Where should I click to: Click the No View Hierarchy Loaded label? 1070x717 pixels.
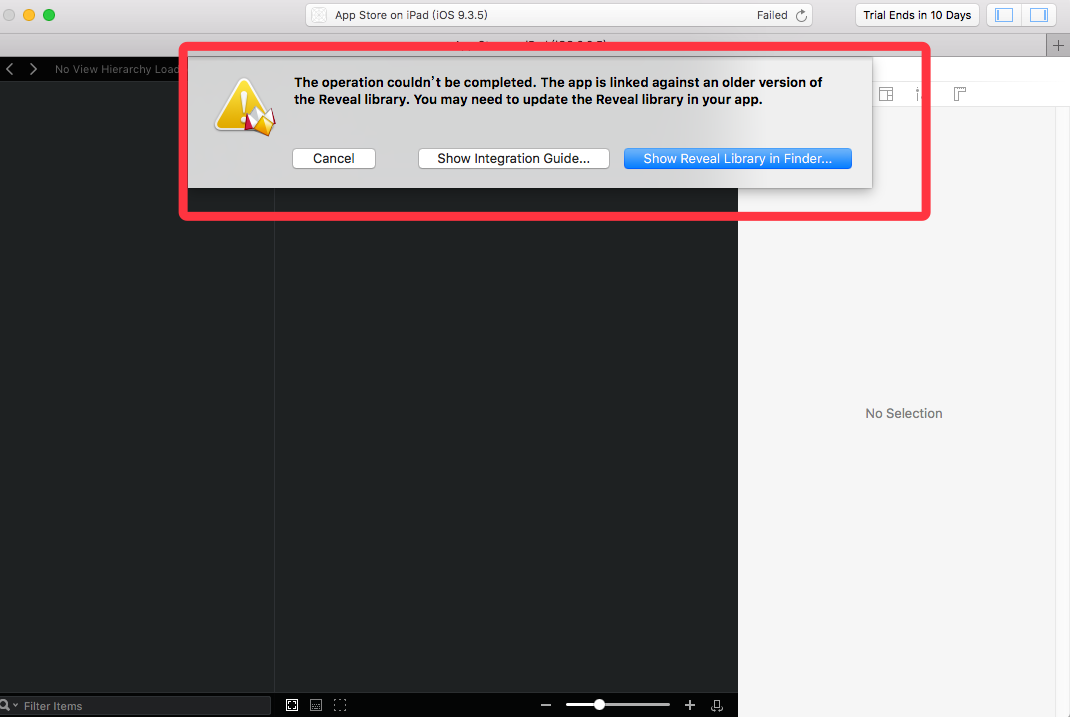tap(117, 69)
